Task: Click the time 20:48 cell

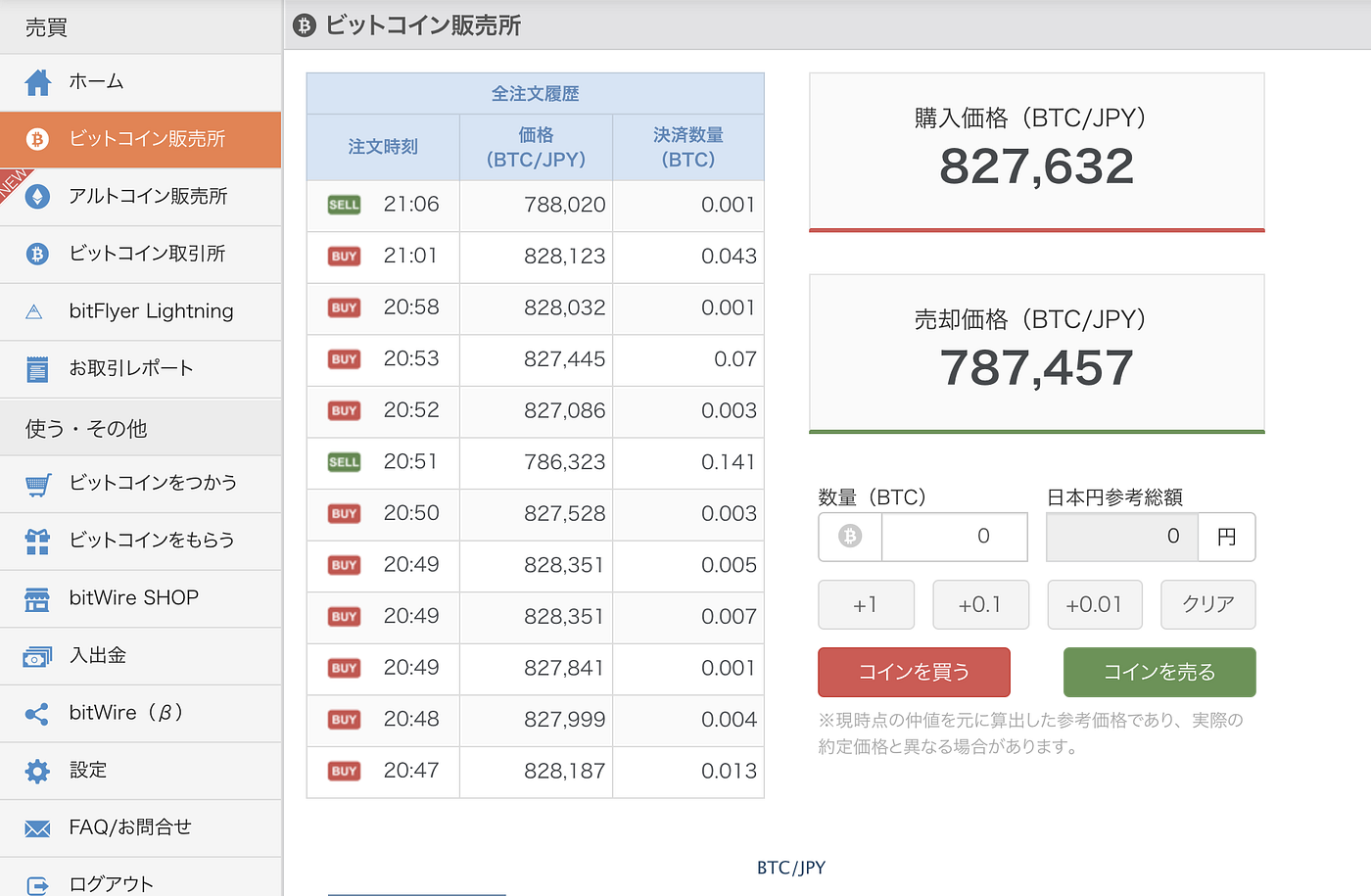Action: tap(411, 720)
